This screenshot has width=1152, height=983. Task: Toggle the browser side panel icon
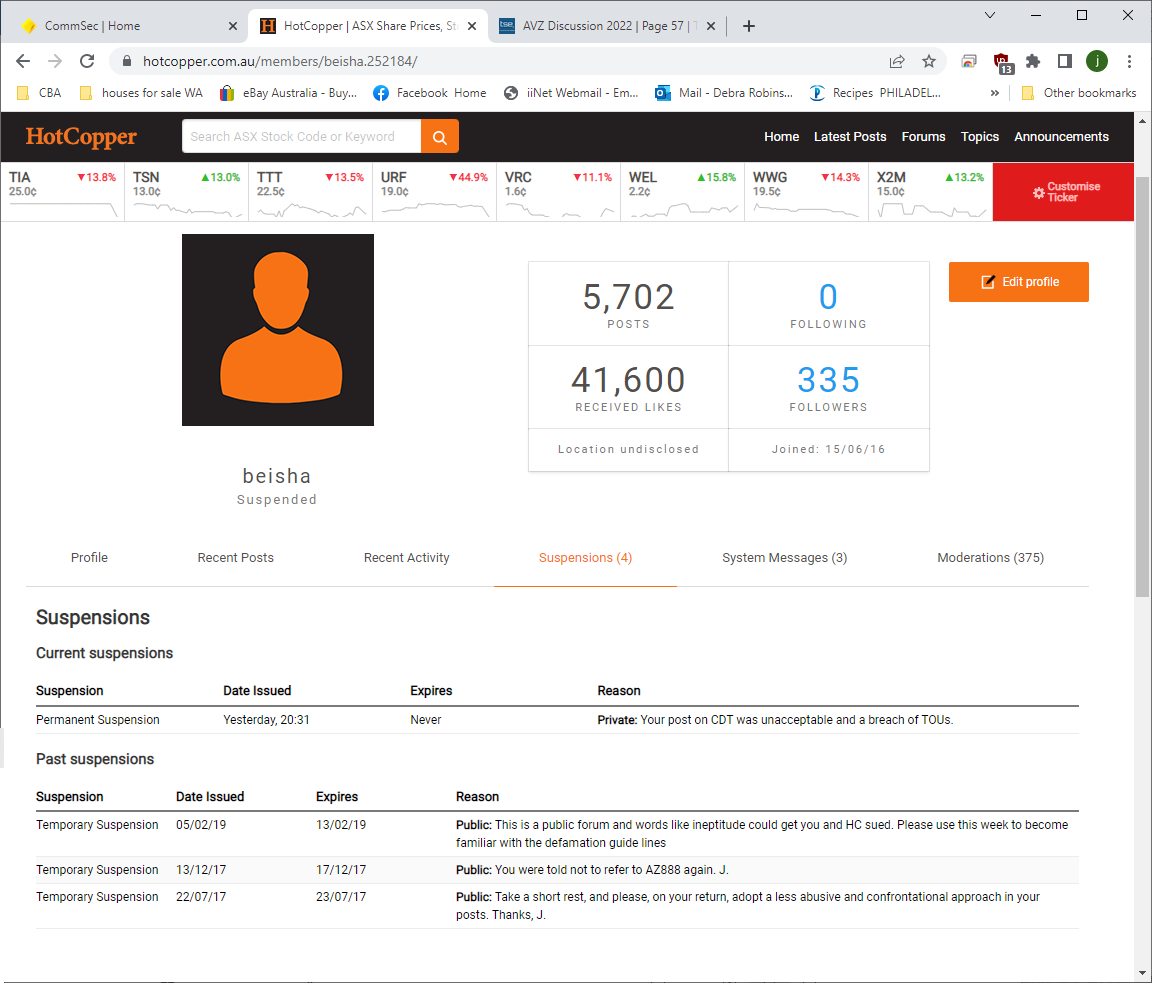tap(1065, 61)
